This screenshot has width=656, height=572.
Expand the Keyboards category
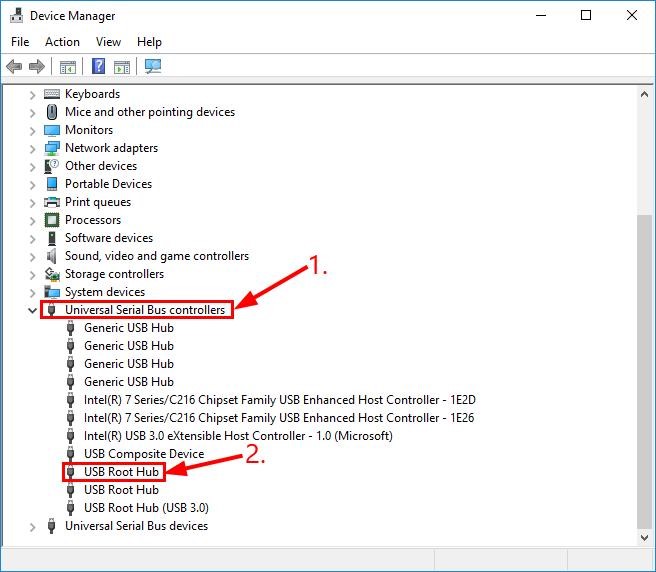point(32,95)
